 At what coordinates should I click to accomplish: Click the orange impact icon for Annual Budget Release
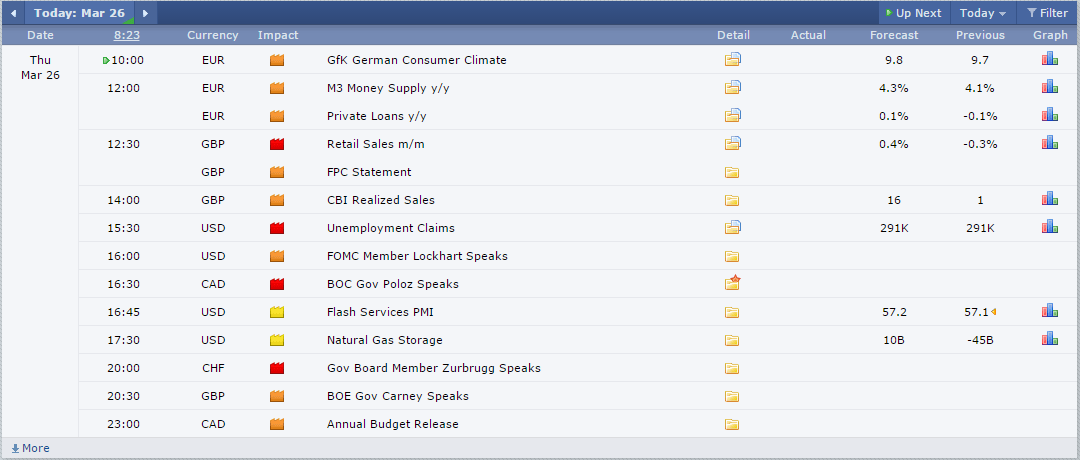point(277,424)
